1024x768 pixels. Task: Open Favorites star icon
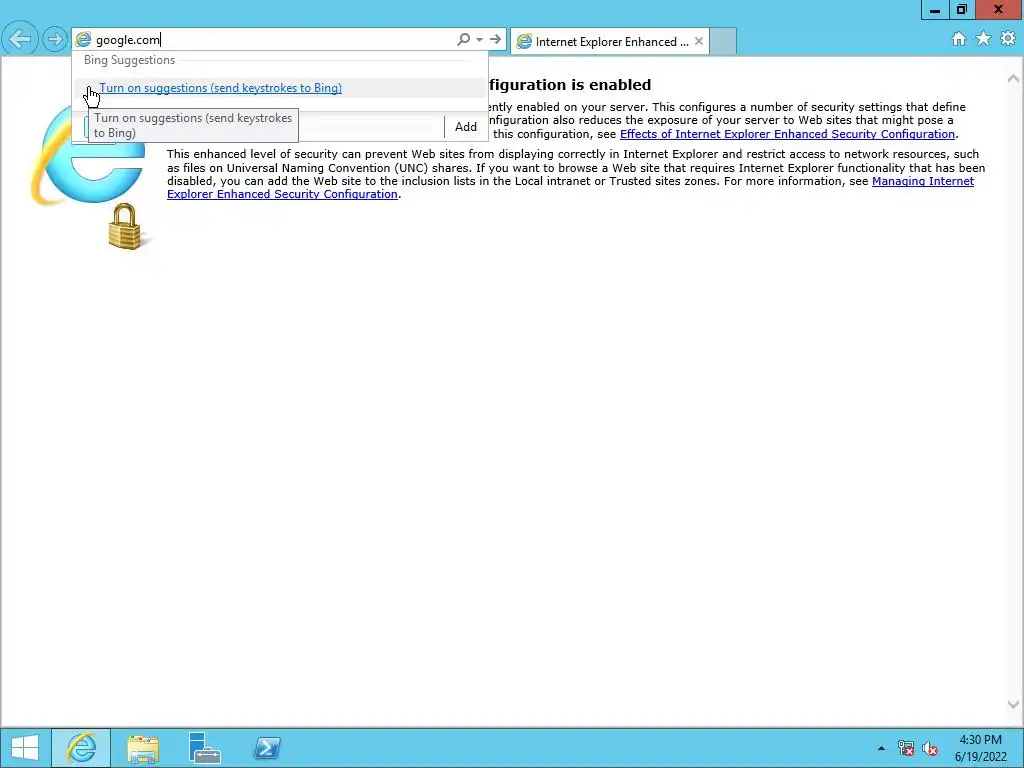(x=984, y=39)
